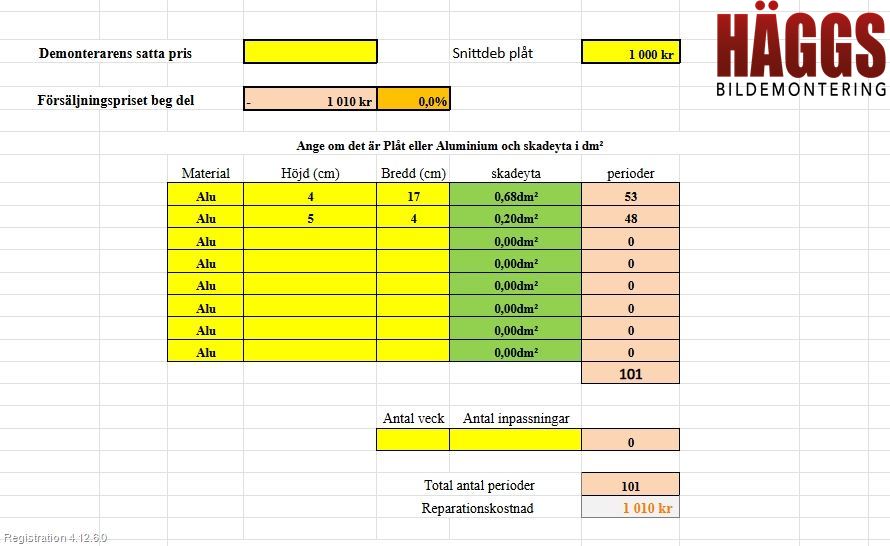Select the perioder cell showing 53
The width and height of the screenshot is (890, 546).
coord(631,195)
